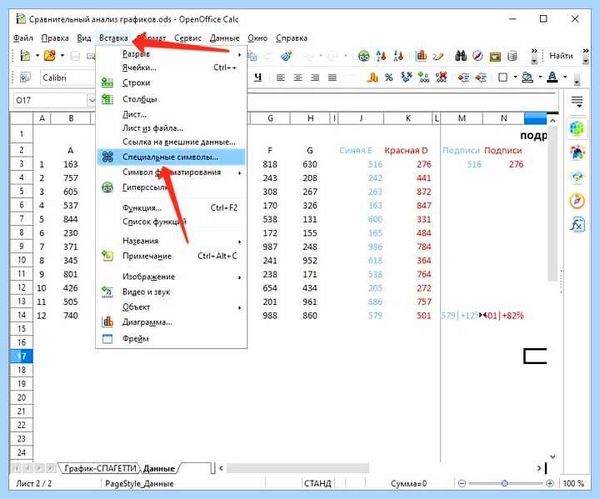The height and width of the screenshot is (499, 600).
Task: Click the Decrease indent icon
Action: point(463,78)
